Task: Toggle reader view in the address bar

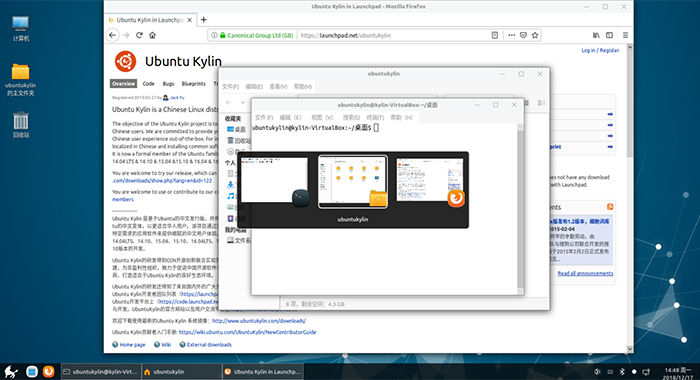Action: tap(495, 35)
